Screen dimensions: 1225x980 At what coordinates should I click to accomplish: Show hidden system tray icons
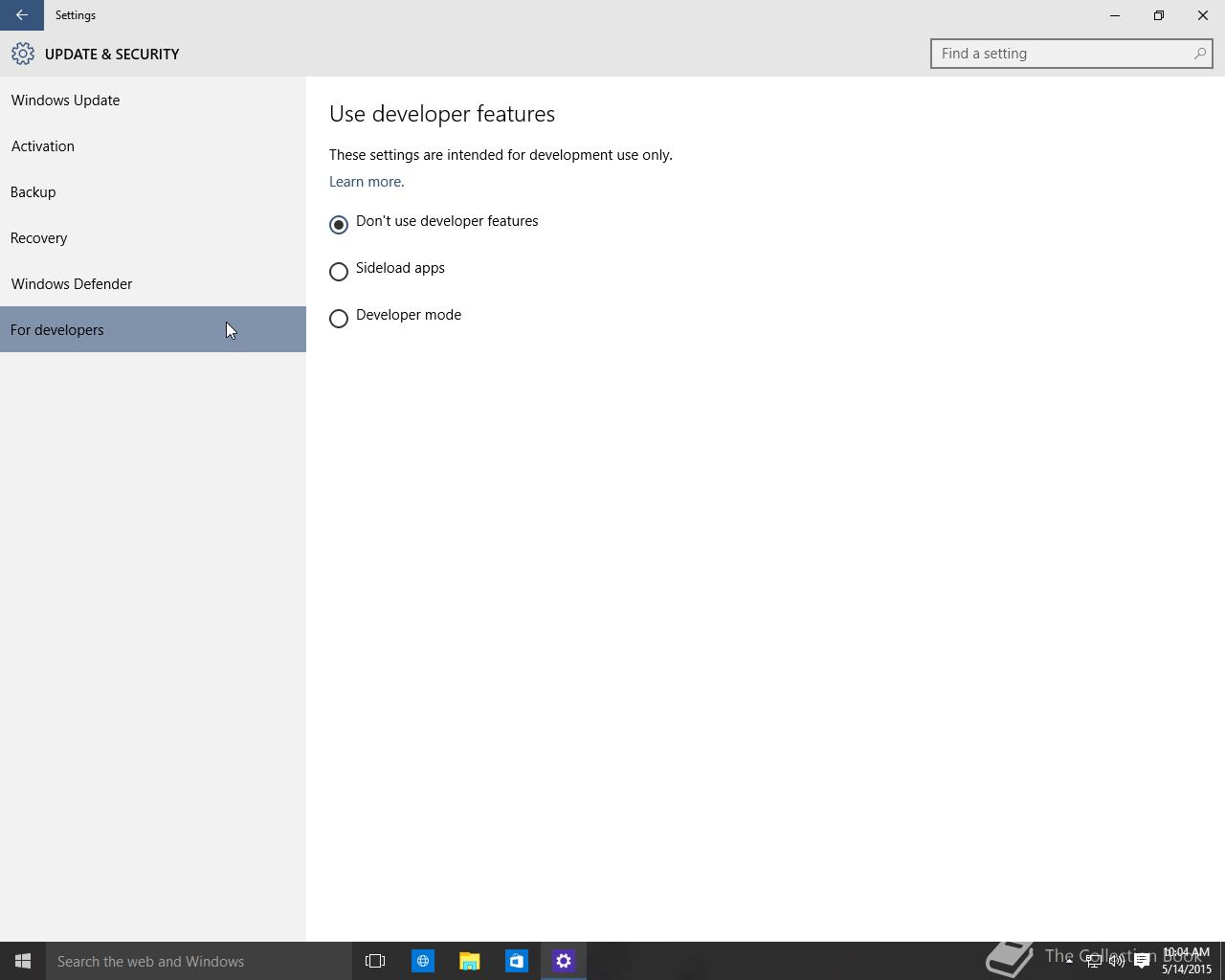pos(1069,961)
